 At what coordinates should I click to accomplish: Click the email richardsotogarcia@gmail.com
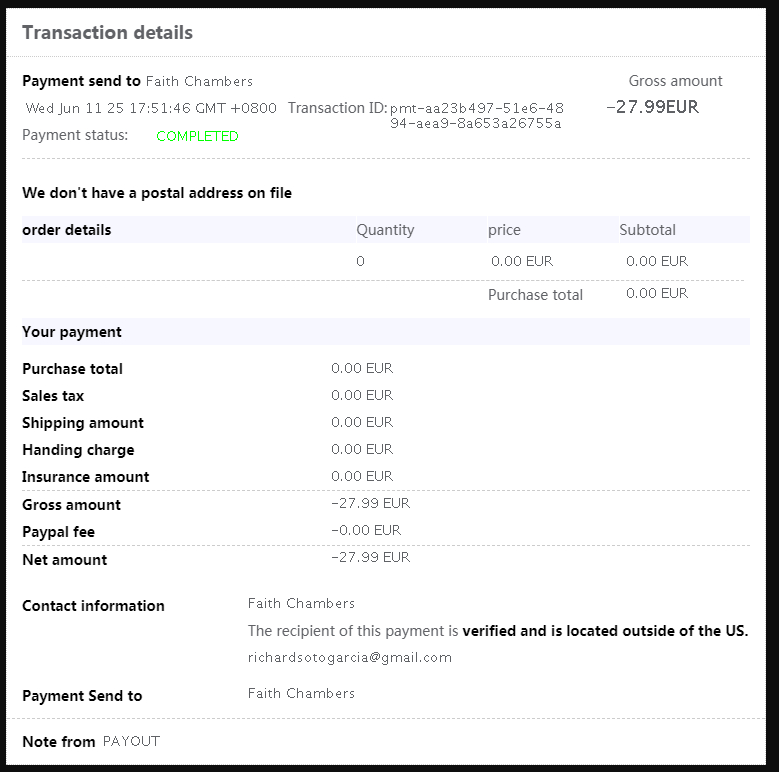click(x=350, y=657)
